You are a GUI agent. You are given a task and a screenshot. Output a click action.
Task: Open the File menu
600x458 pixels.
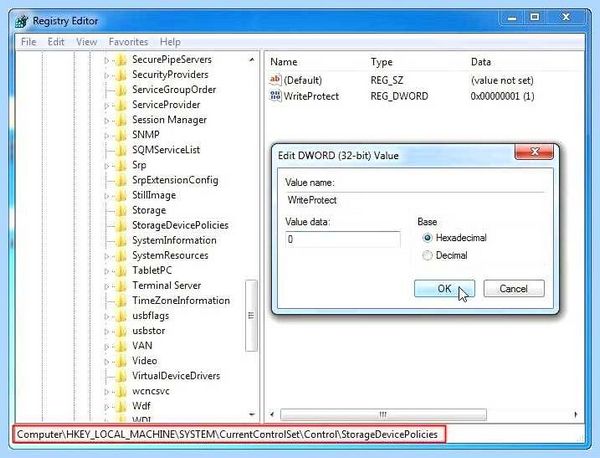click(28, 42)
